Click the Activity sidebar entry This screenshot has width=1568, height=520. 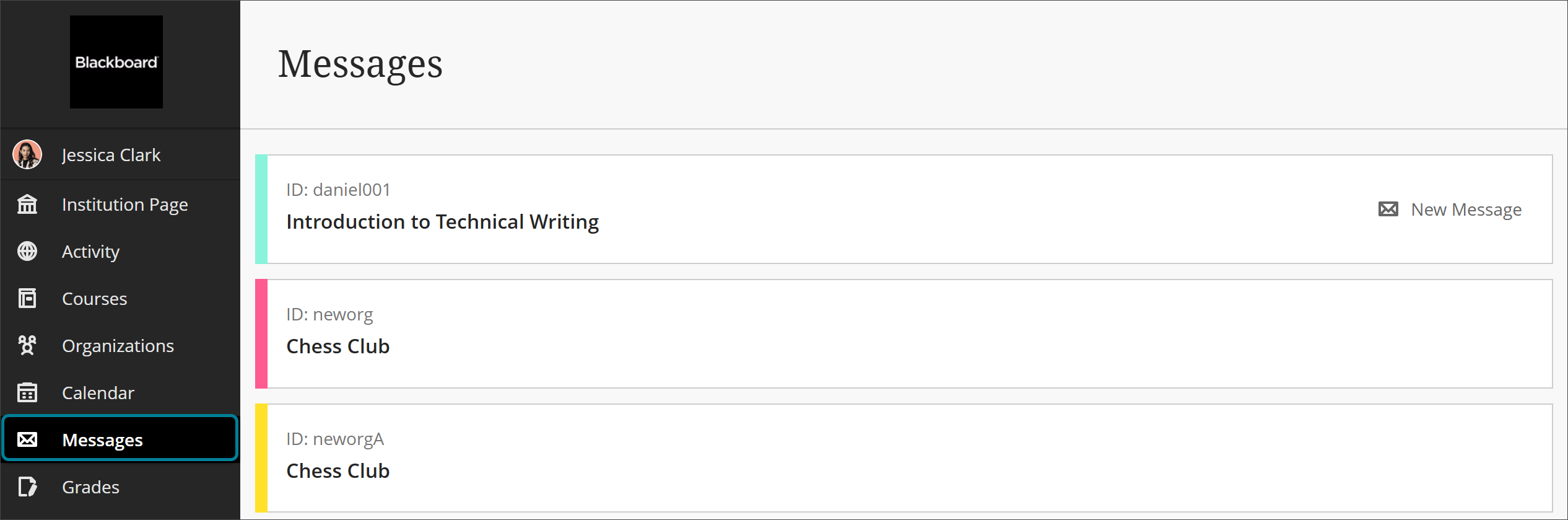[x=90, y=252]
